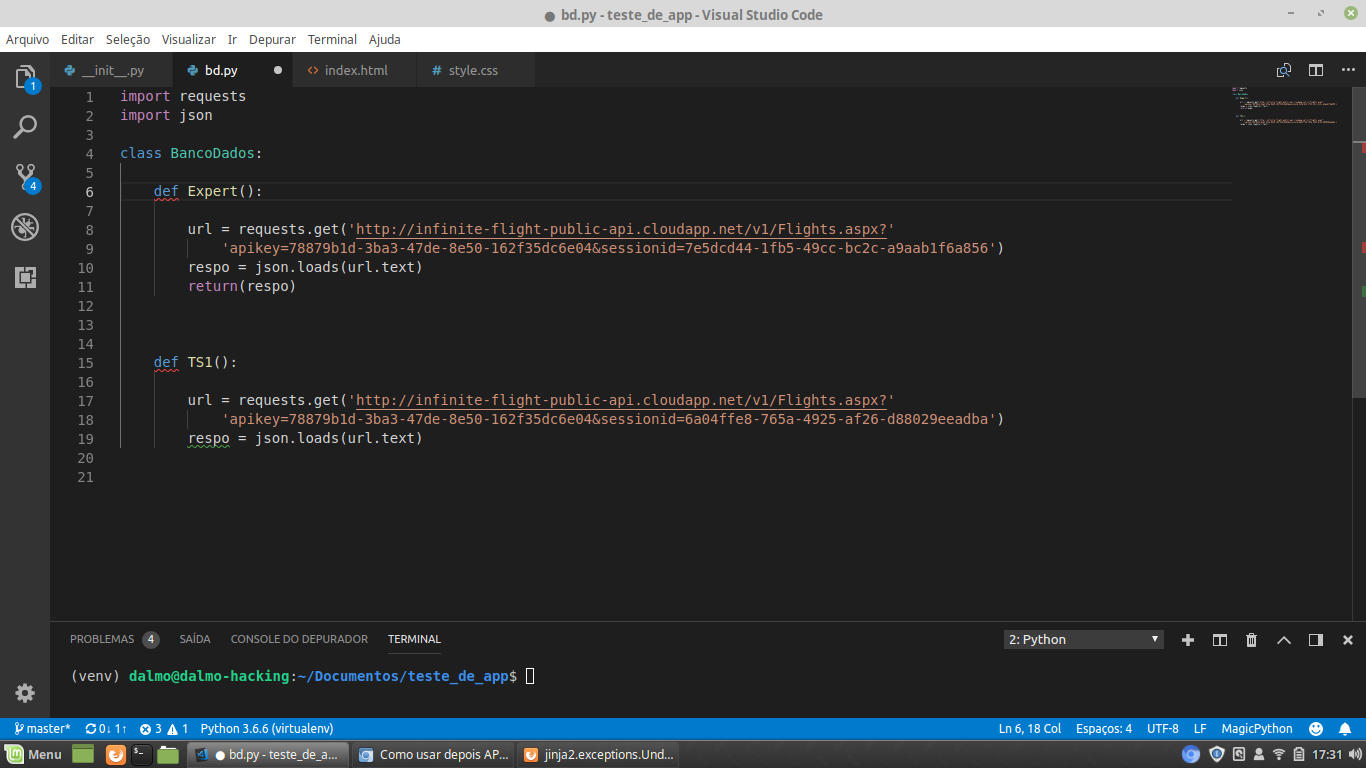Create a new terminal with plus icon

point(1188,640)
